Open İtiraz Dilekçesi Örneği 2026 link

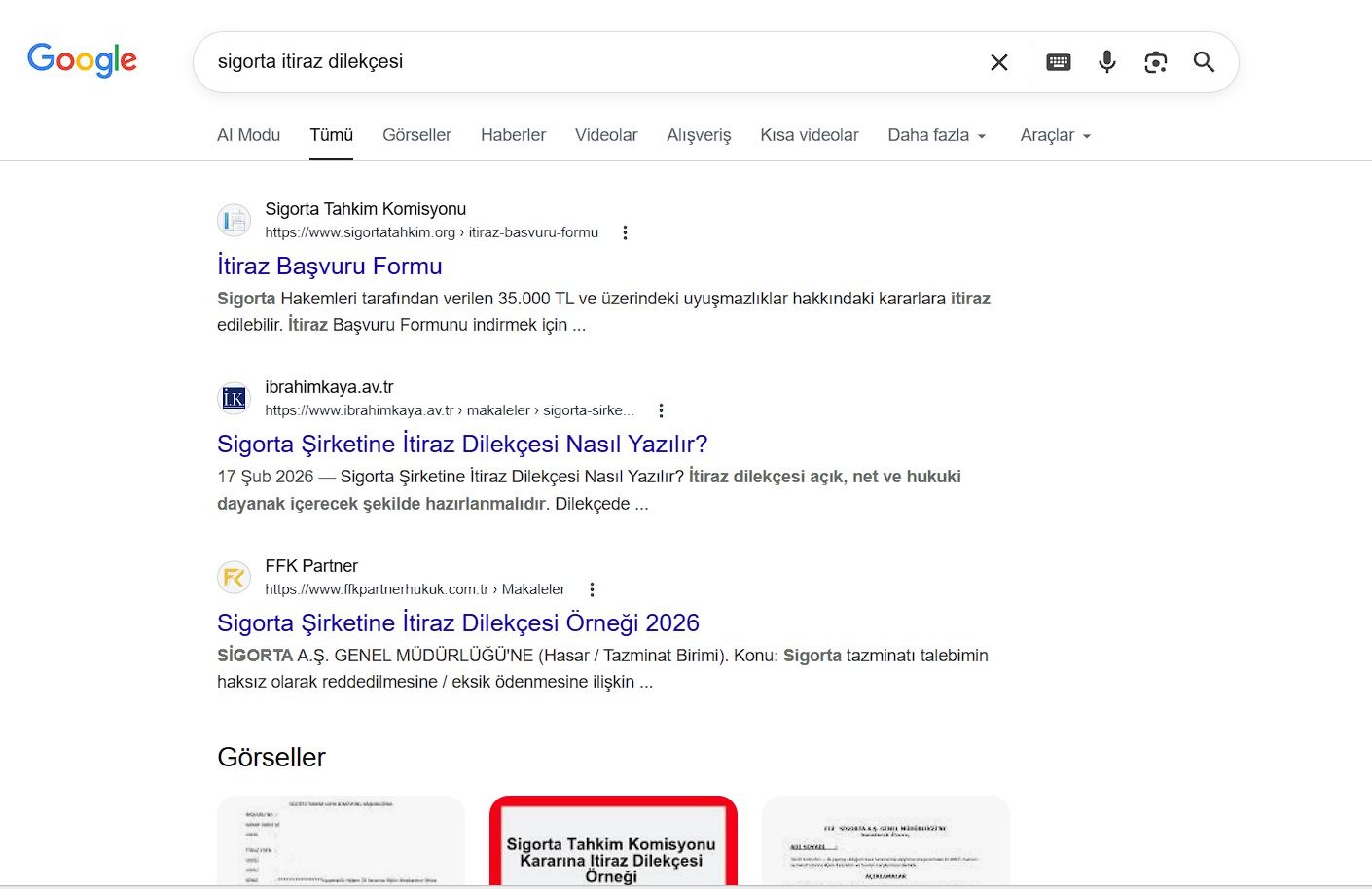457,622
